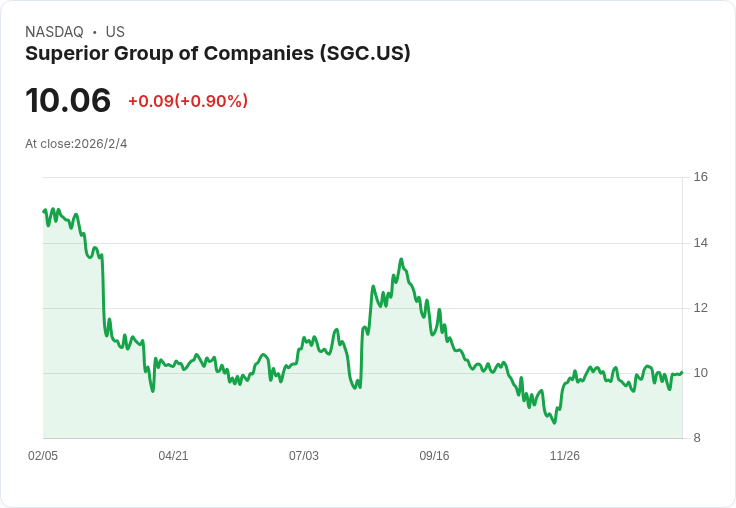Click the 16 price axis label
This screenshot has height=508, width=736.
(700, 177)
